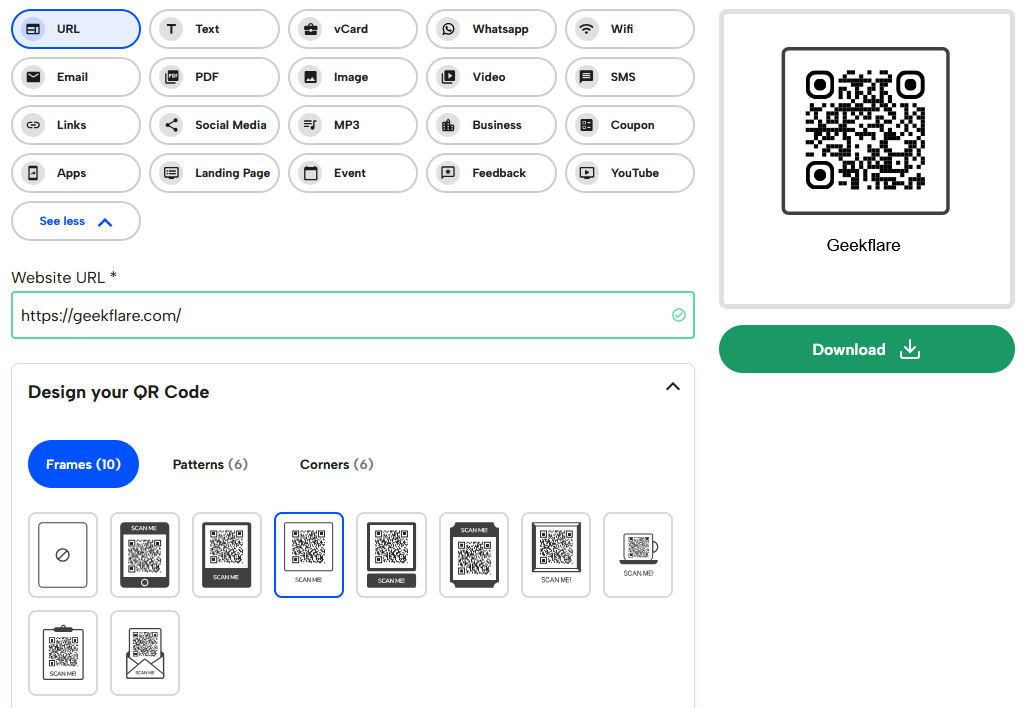Select frame with separate SCAN ME banner
The image size is (1027, 708).
coord(392,555)
